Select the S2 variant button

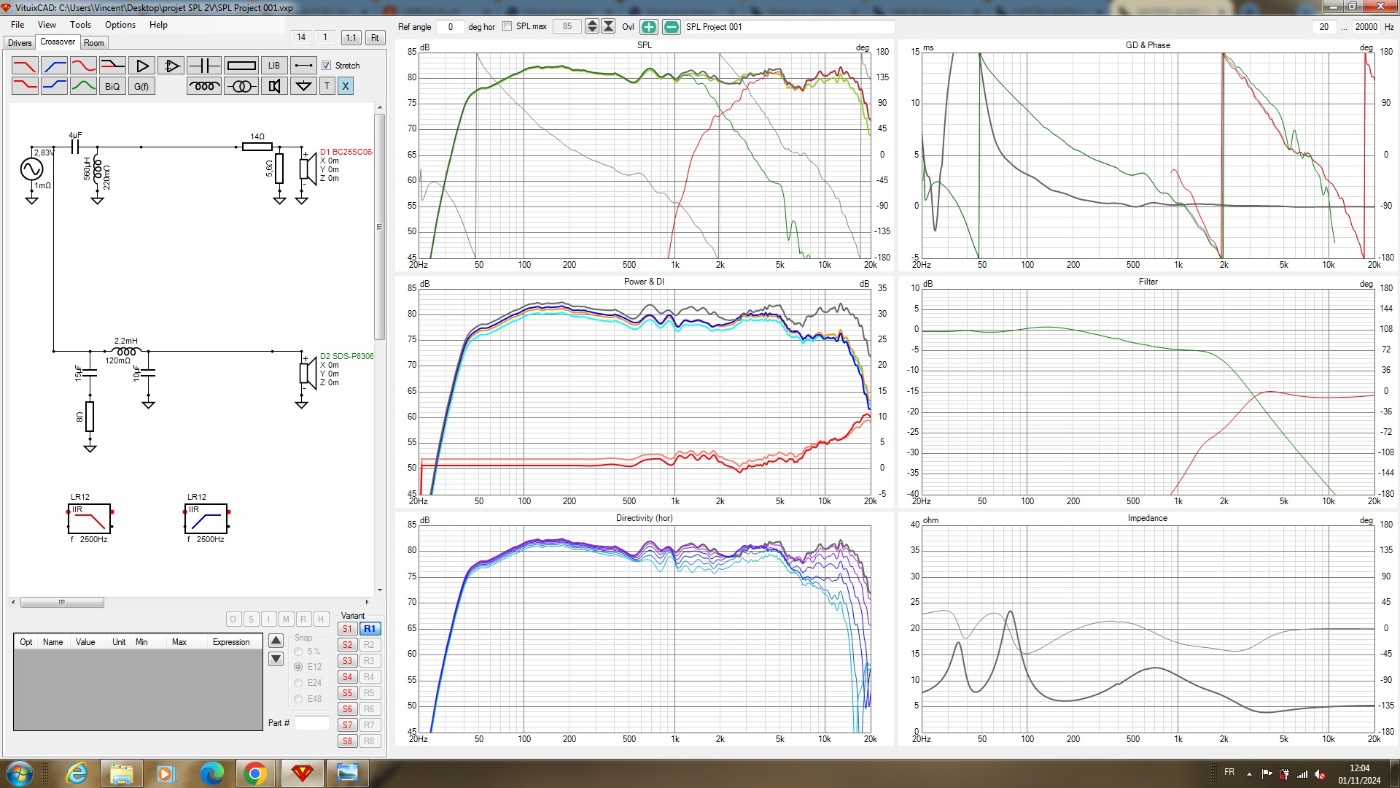point(347,645)
